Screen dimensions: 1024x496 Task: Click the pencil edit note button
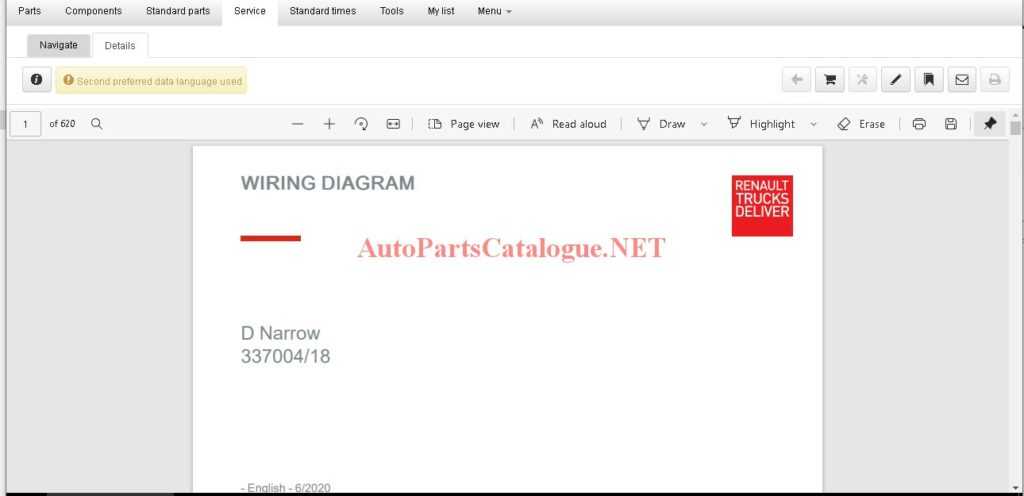tap(896, 80)
